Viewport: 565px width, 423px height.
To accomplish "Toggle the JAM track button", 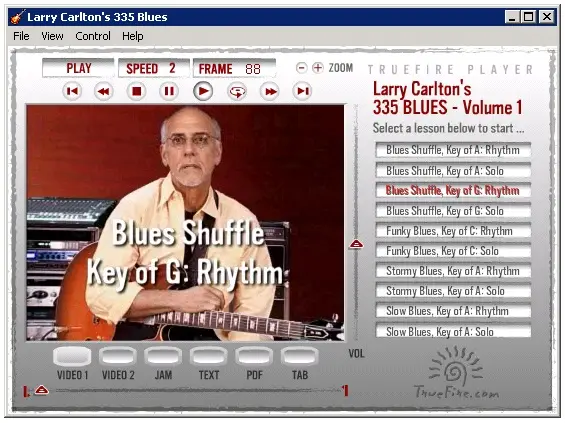I will [163, 356].
